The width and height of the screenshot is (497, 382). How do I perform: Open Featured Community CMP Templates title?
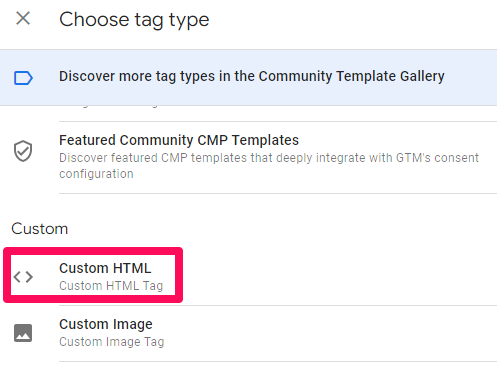pos(179,140)
